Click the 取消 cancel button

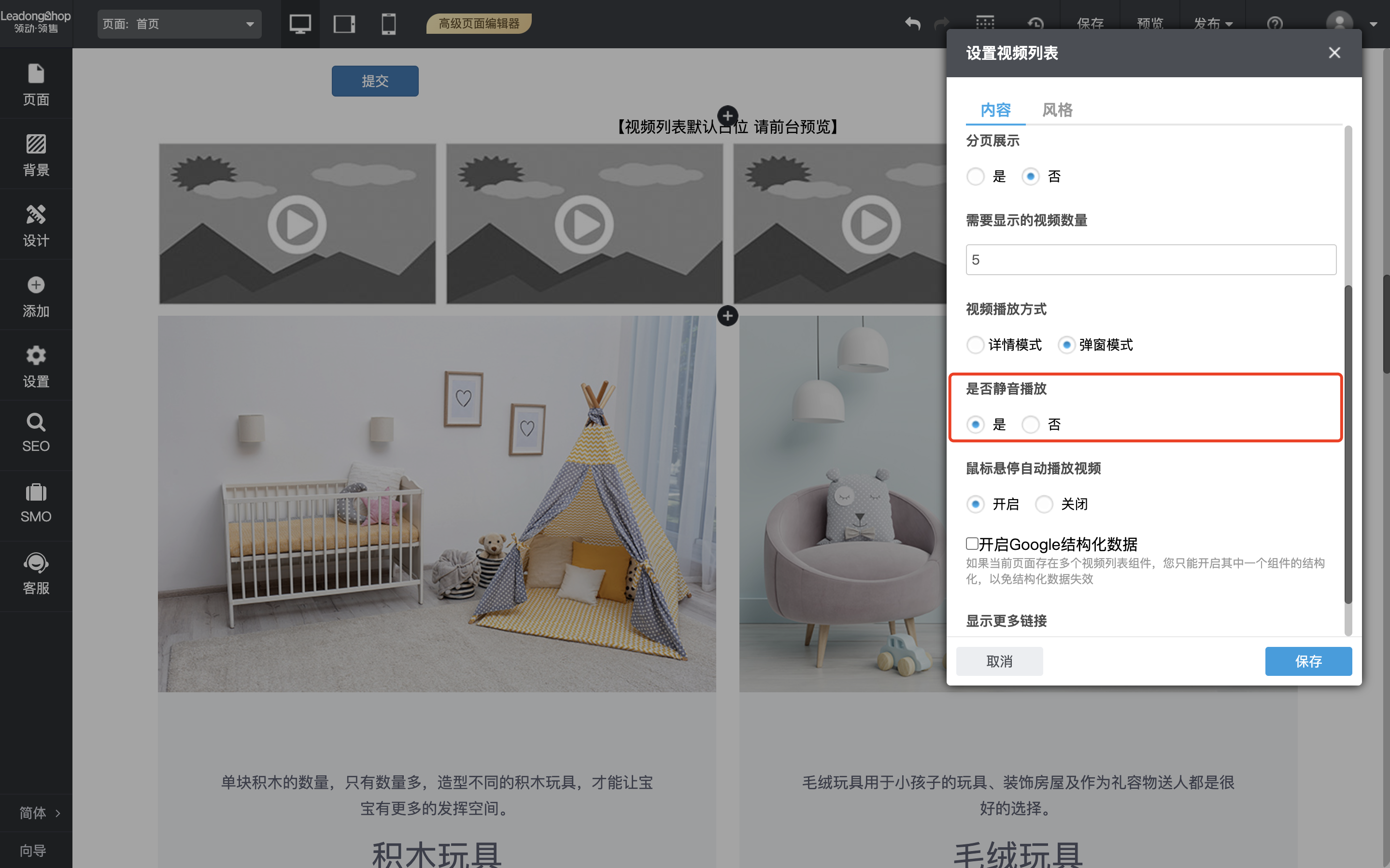[999, 661]
